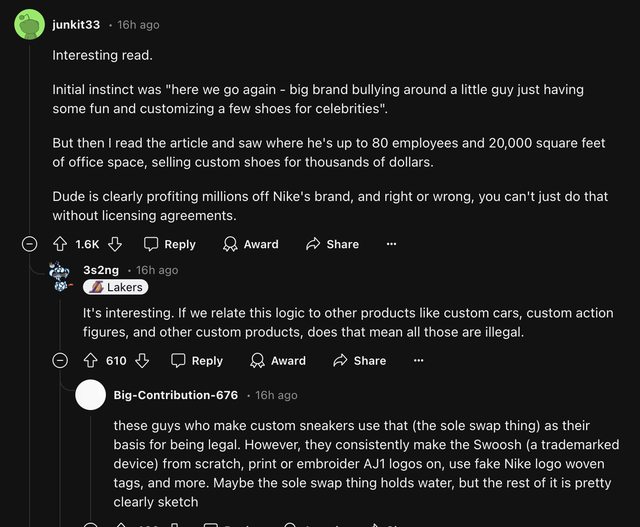
Task: Open more options for 3s2ng's comment
Action: click(418, 360)
